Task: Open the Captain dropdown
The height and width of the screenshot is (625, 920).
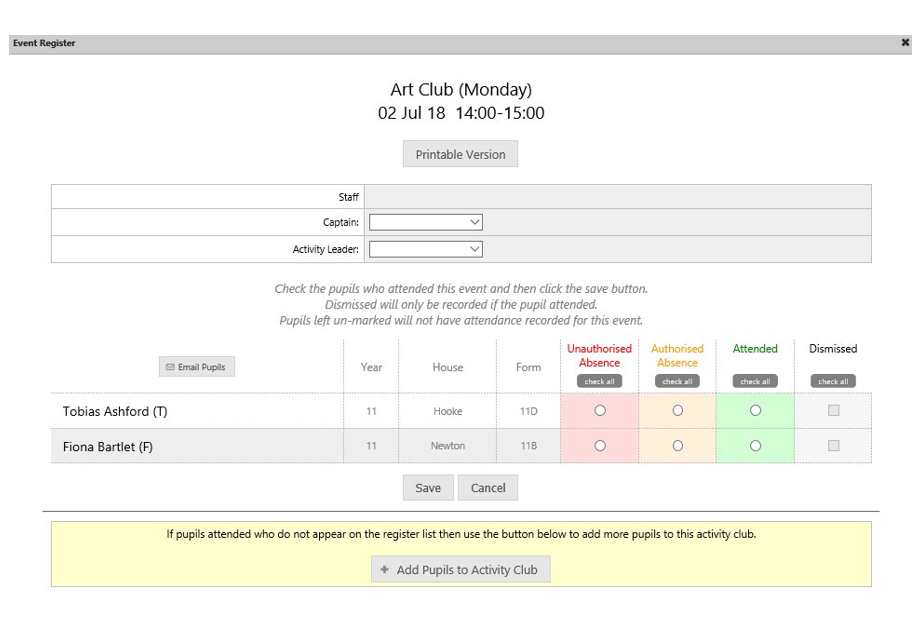Action: pyautogui.click(x=426, y=222)
